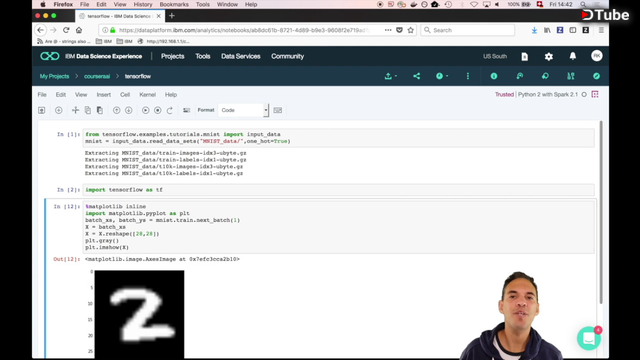The image size is (640, 360).
Task: Open the settings gear icon
Action: 549,56
